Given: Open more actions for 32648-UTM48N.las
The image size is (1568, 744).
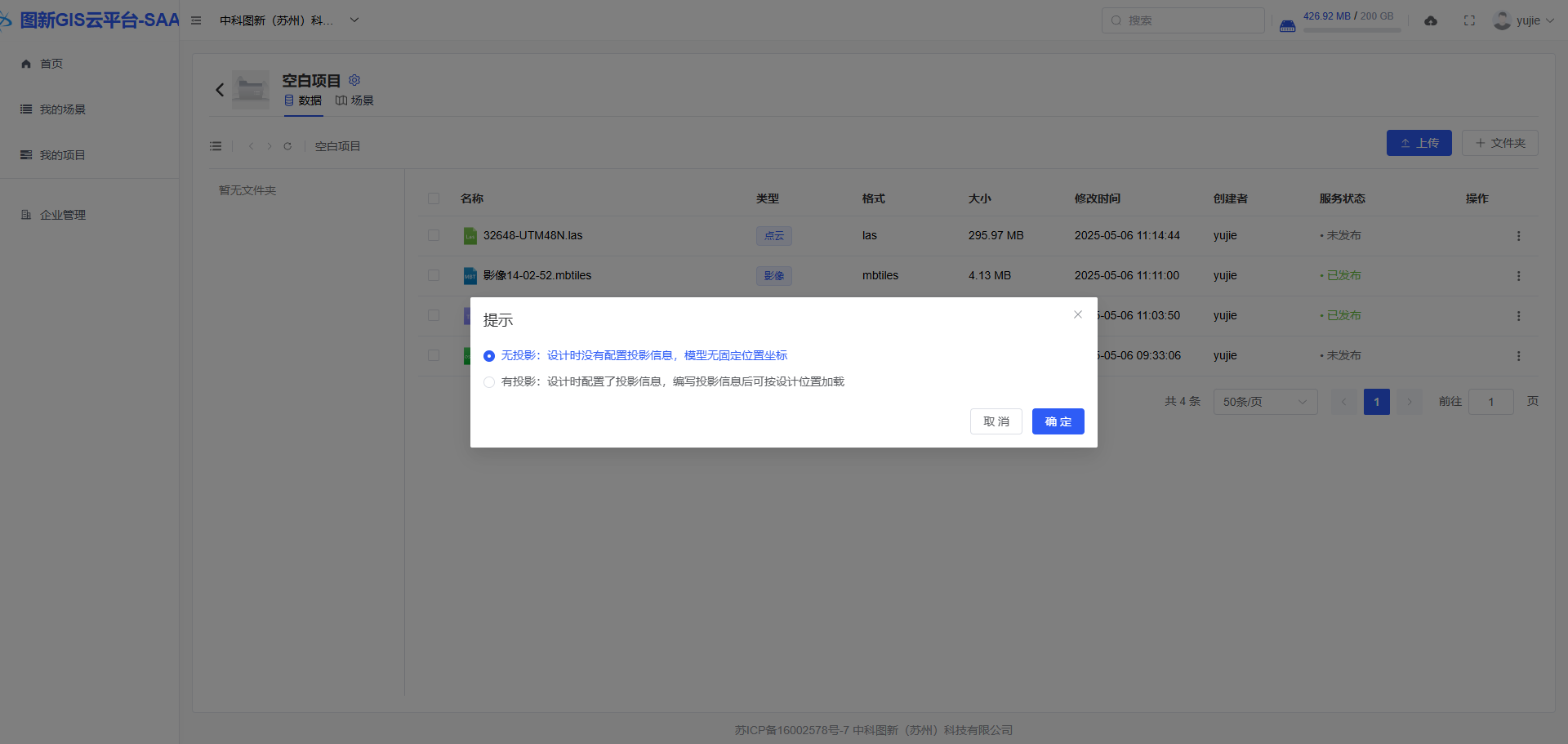Looking at the screenshot, I should point(1518,236).
